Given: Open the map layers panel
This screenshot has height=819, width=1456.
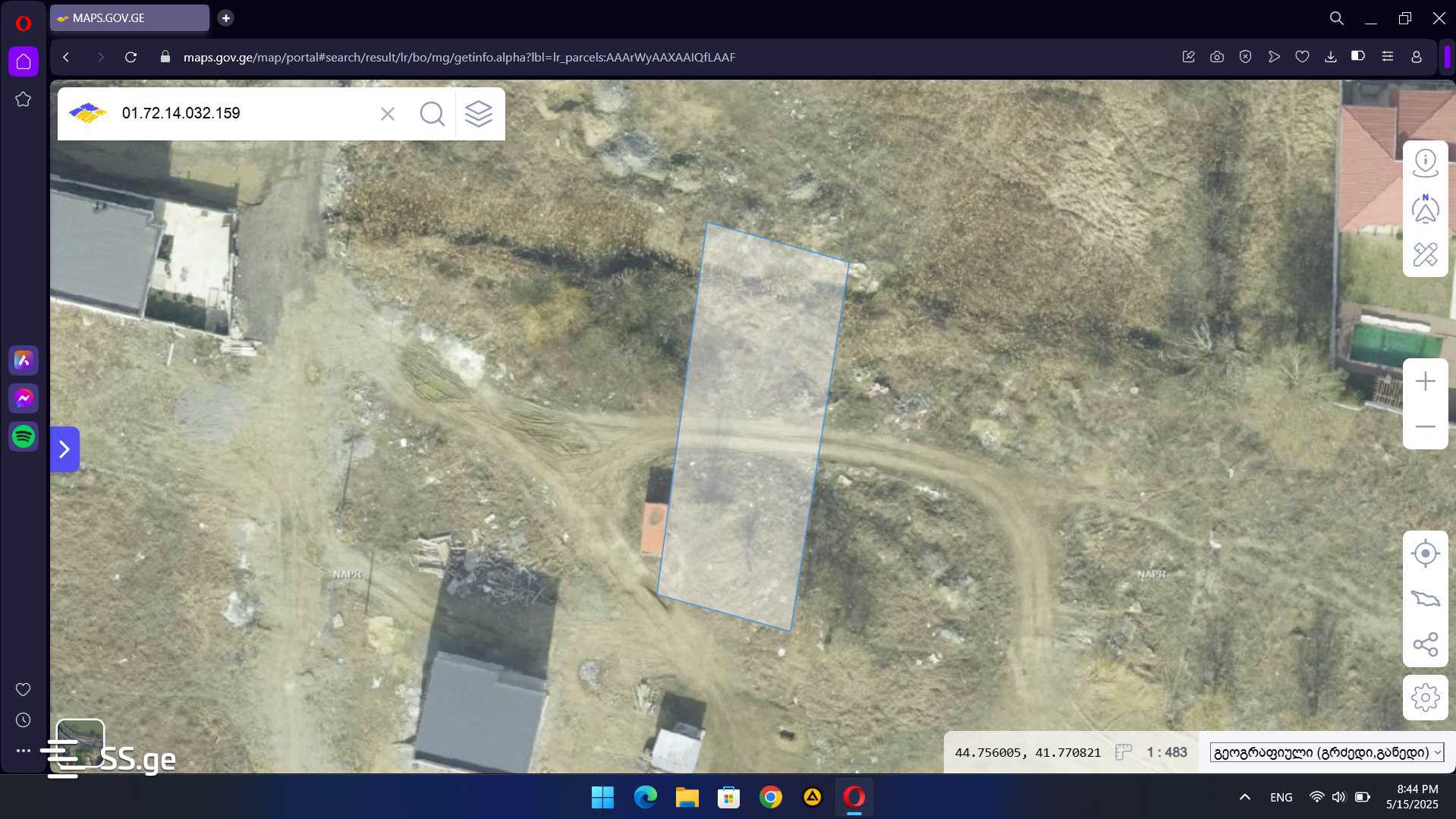Looking at the screenshot, I should pyautogui.click(x=479, y=114).
